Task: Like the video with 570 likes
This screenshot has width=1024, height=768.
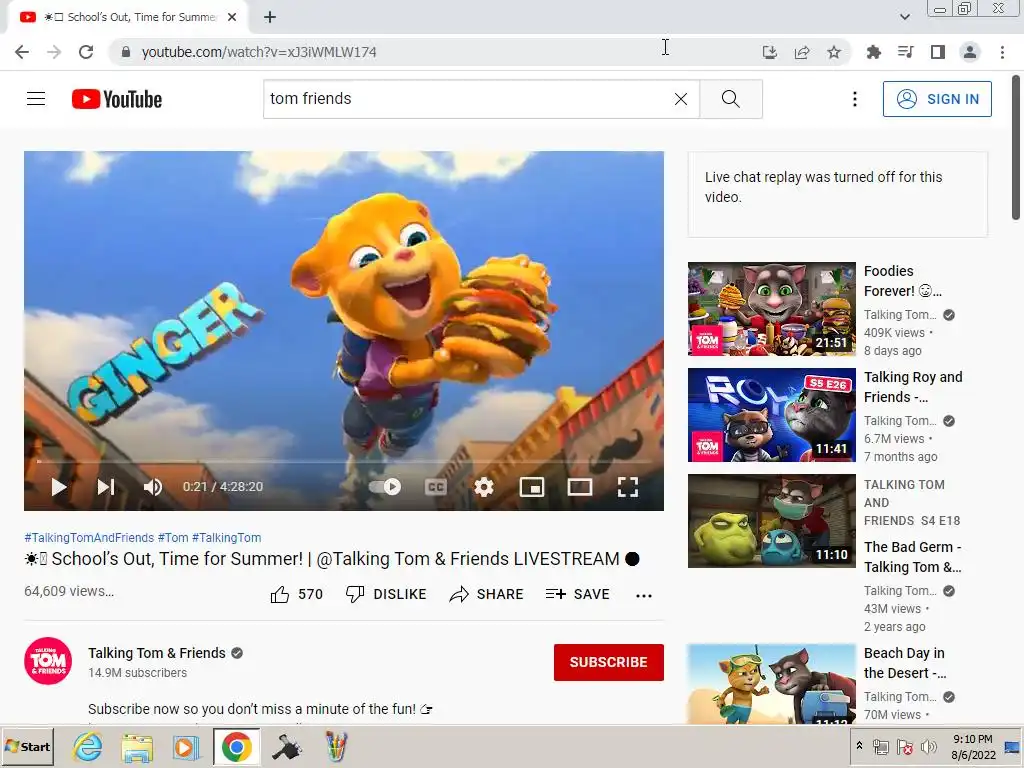Action: coord(296,594)
